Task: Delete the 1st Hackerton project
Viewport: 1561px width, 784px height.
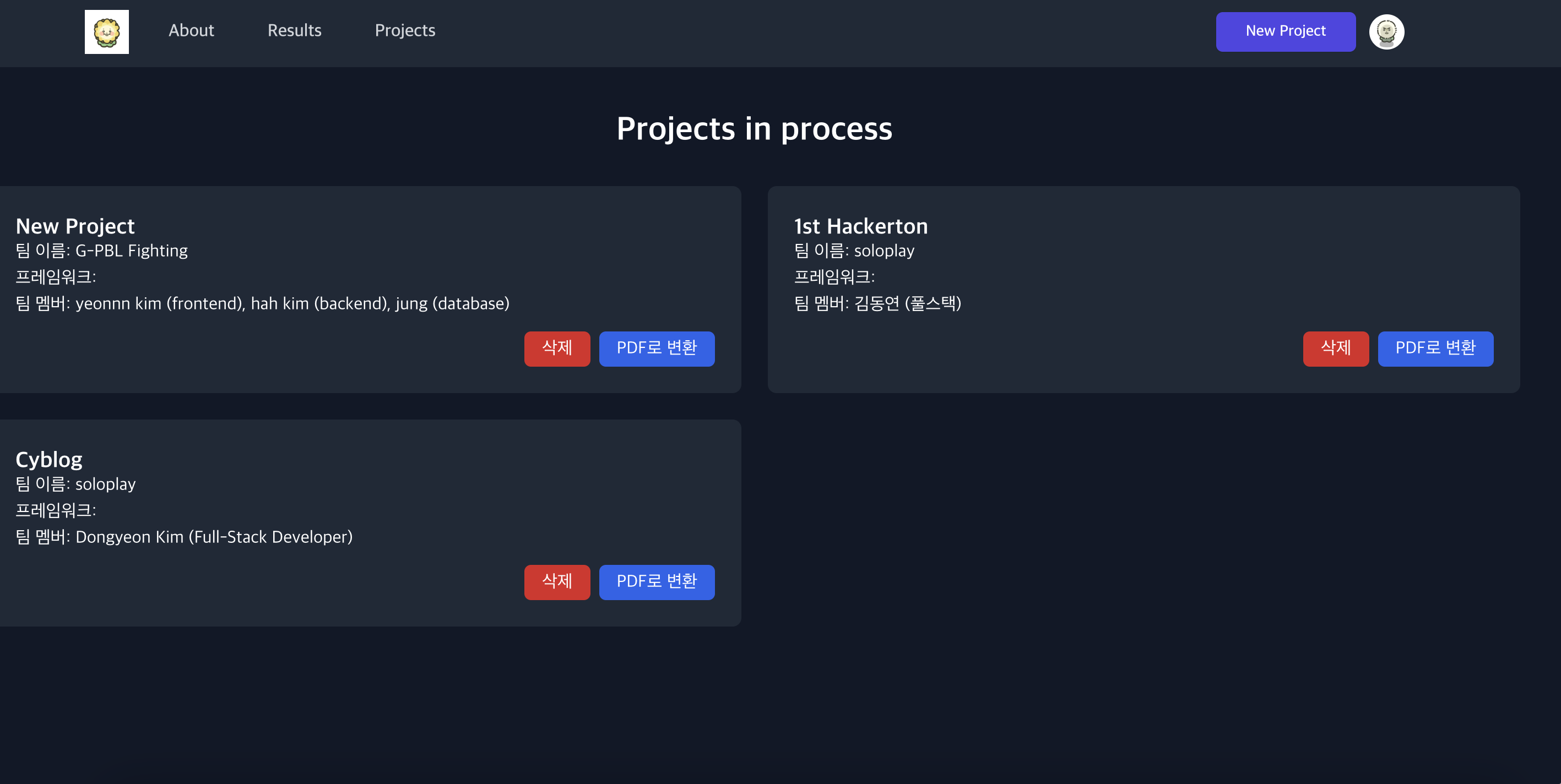Action: click(x=1335, y=349)
